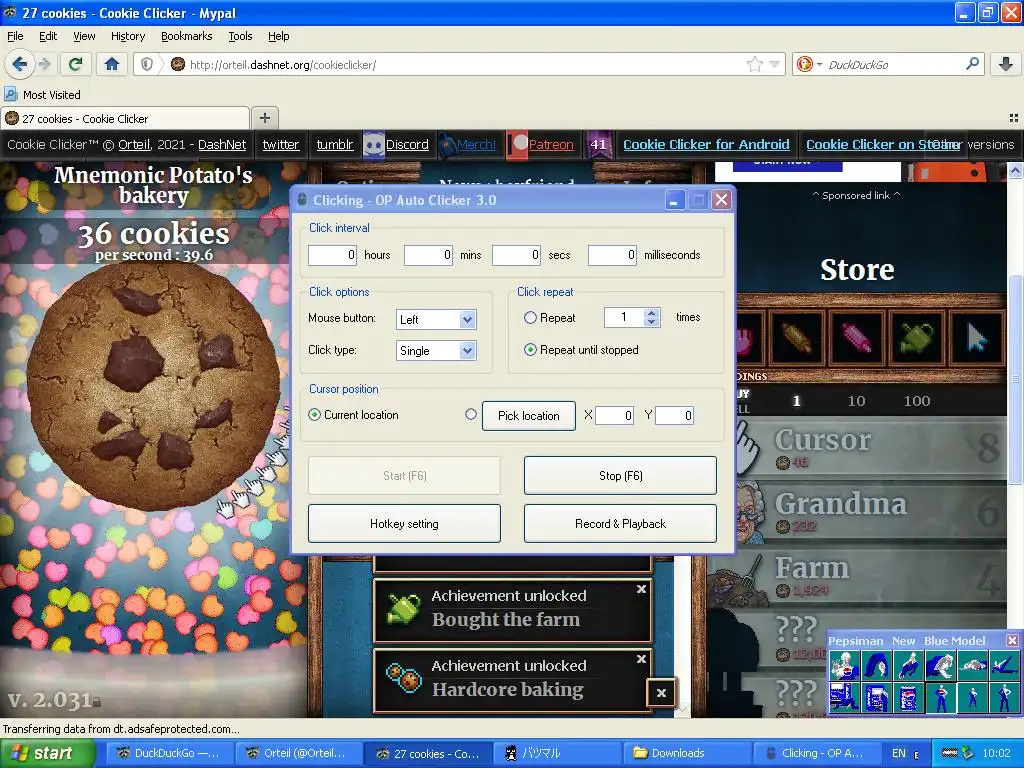Image resolution: width=1024 pixels, height=768 pixels.
Task: Go back with the browser Back arrow
Action: tap(19, 64)
